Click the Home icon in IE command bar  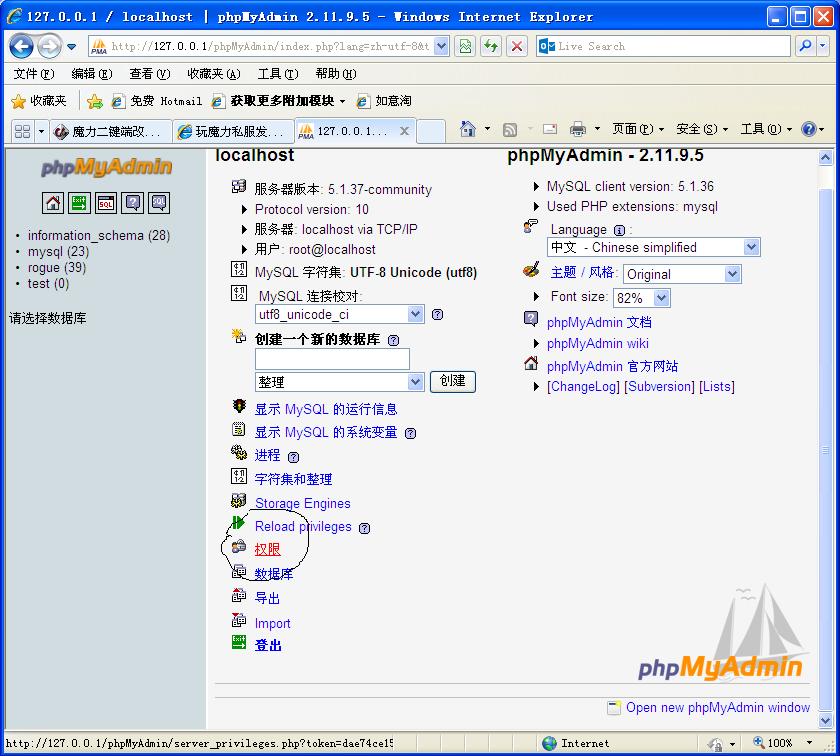(x=467, y=129)
